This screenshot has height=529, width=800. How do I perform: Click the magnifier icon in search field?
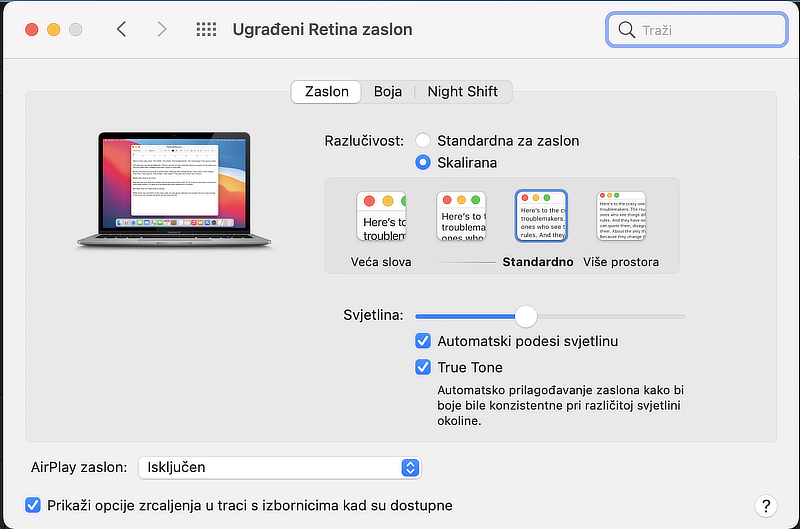pyautogui.click(x=626, y=30)
